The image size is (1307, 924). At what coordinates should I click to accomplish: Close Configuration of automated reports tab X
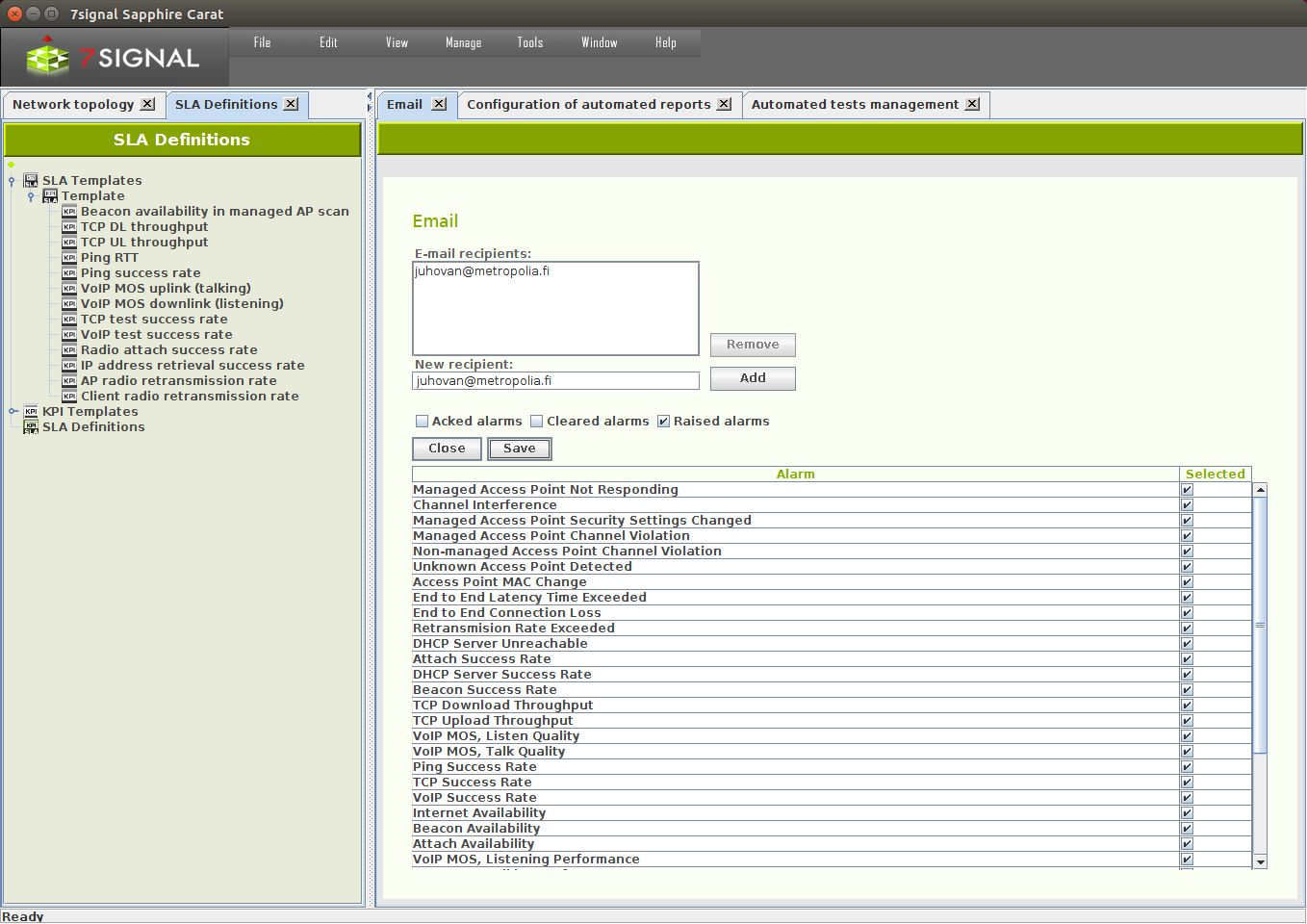coord(724,104)
